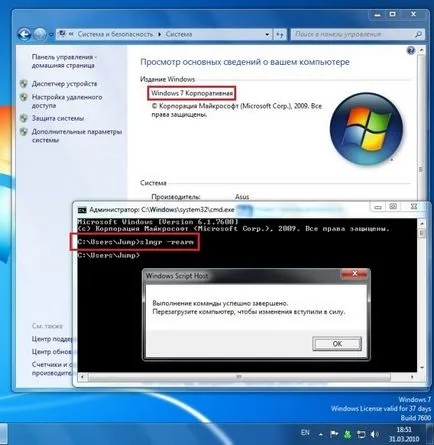The width and height of the screenshot is (434, 445).
Task: Open 'Защита системы' link
Action: tap(58, 118)
